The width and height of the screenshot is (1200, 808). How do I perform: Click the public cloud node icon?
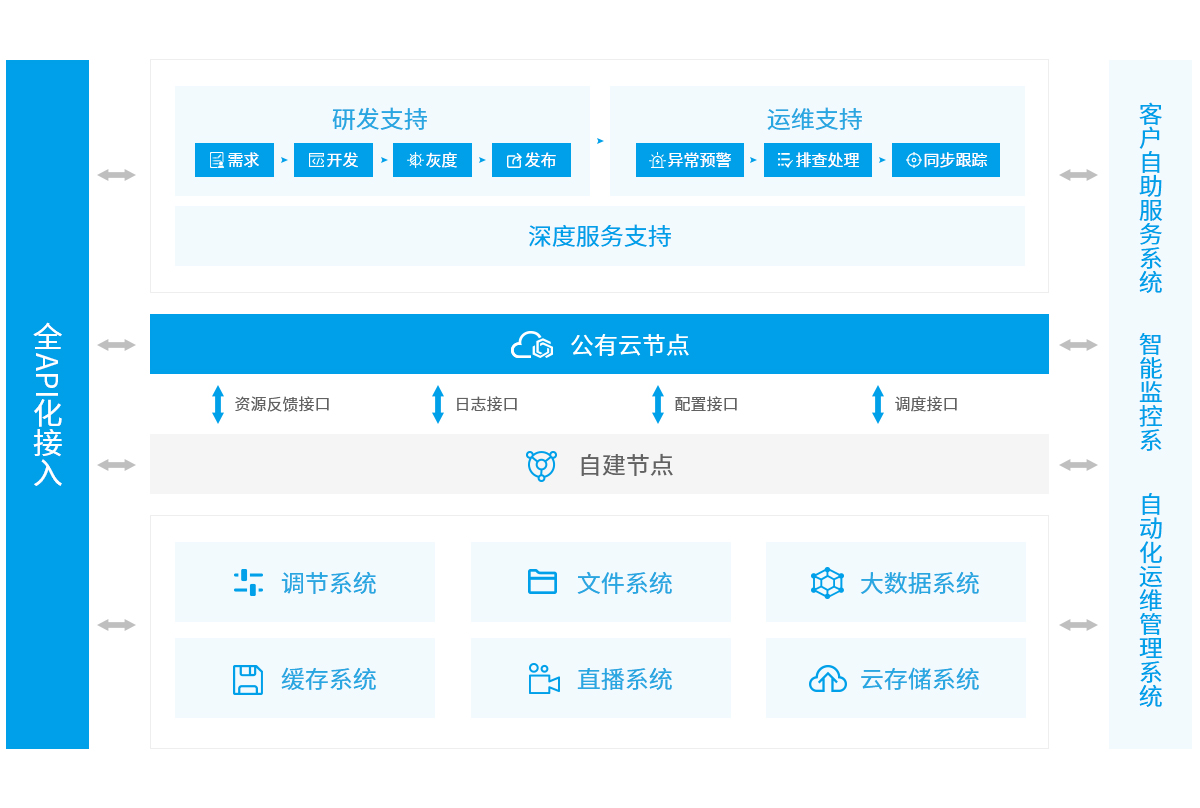[532, 345]
